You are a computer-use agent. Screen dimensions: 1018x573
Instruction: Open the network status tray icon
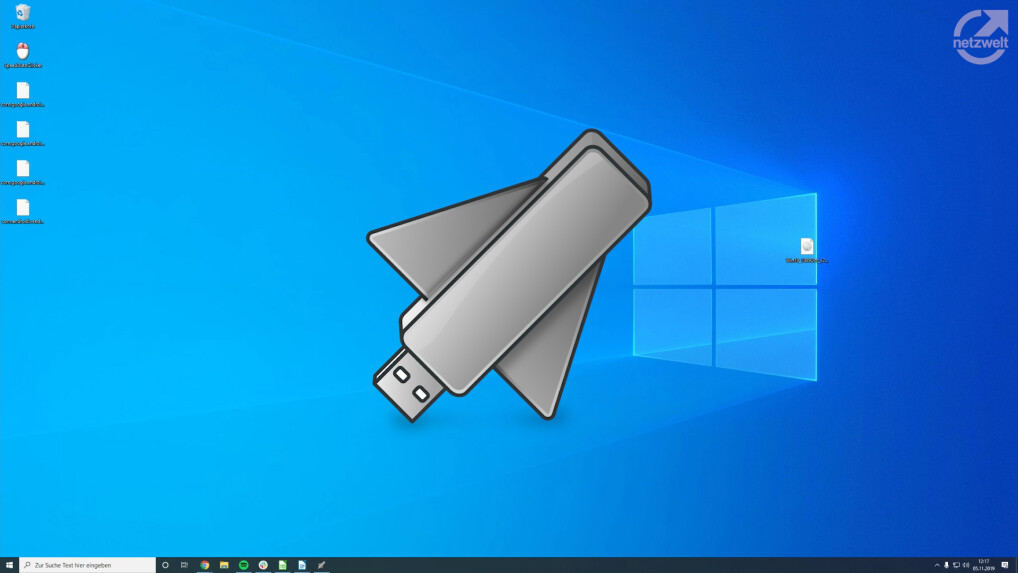click(x=956, y=565)
